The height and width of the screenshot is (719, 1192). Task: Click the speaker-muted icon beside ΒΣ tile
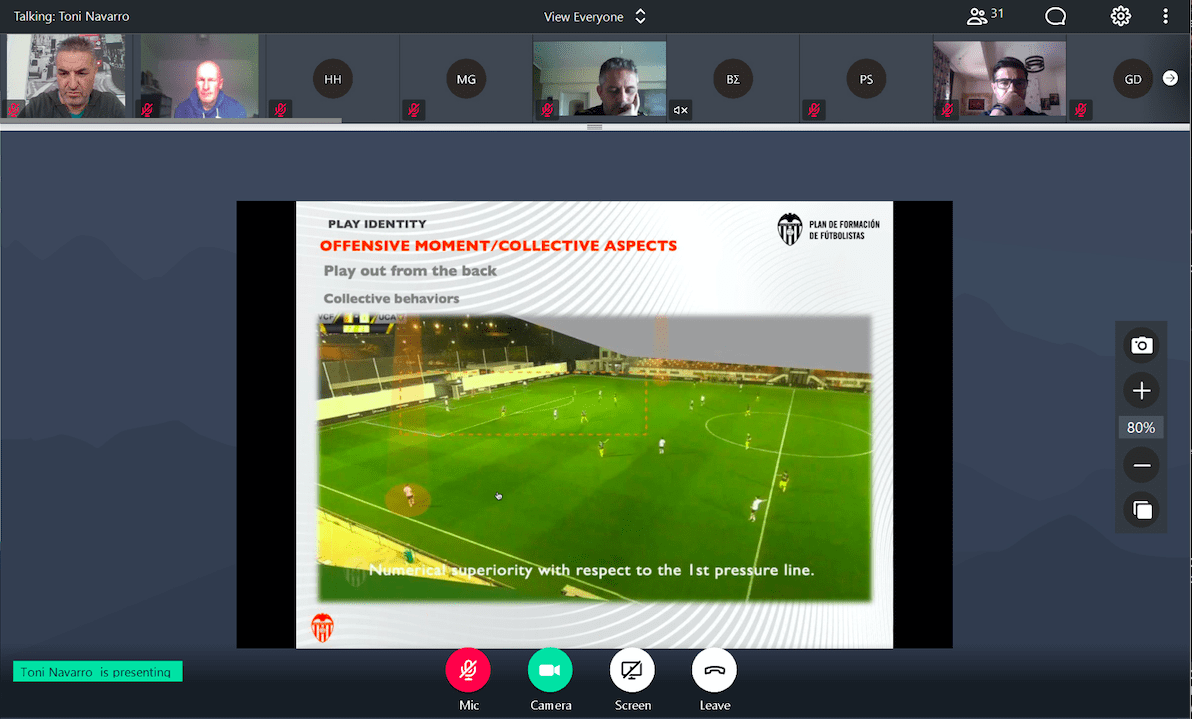click(680, 110)
